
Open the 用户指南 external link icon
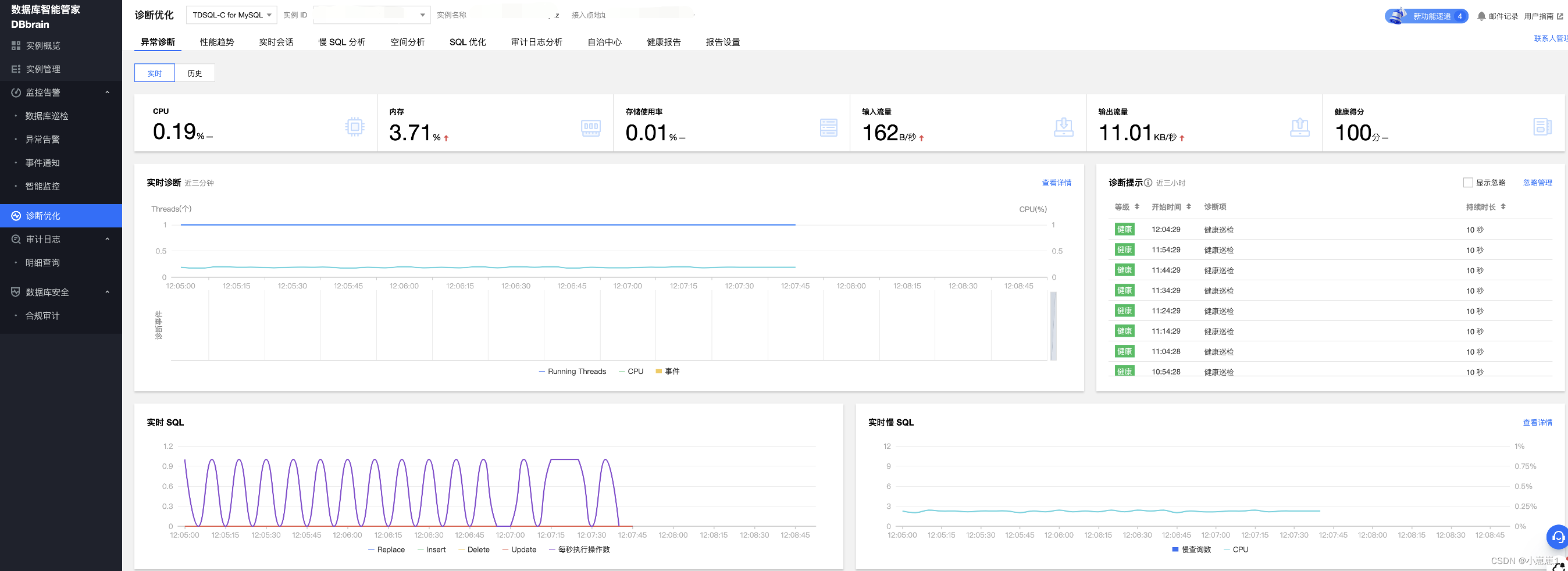1560,16
